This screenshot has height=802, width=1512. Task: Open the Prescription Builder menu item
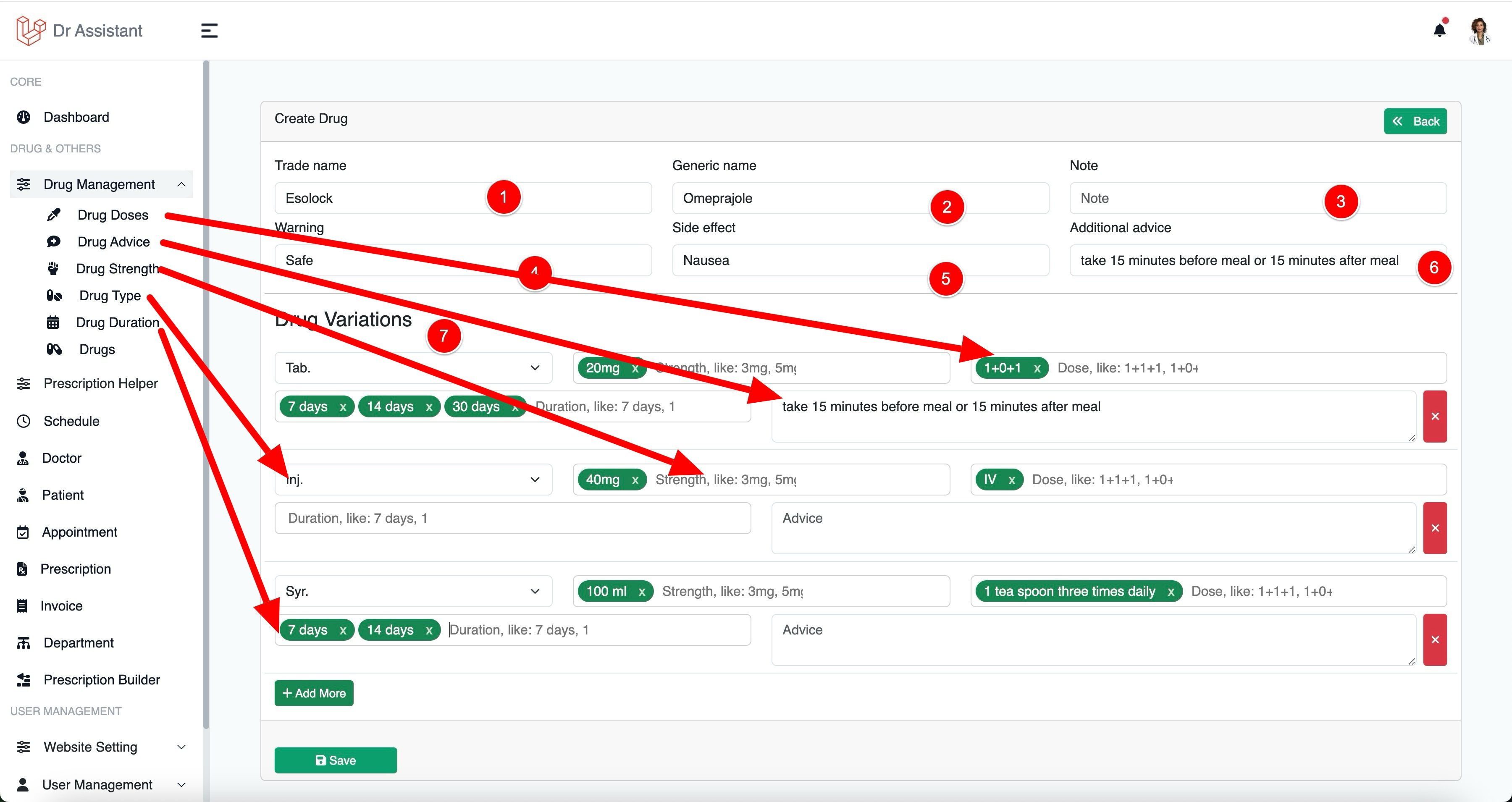pos(101,680)
